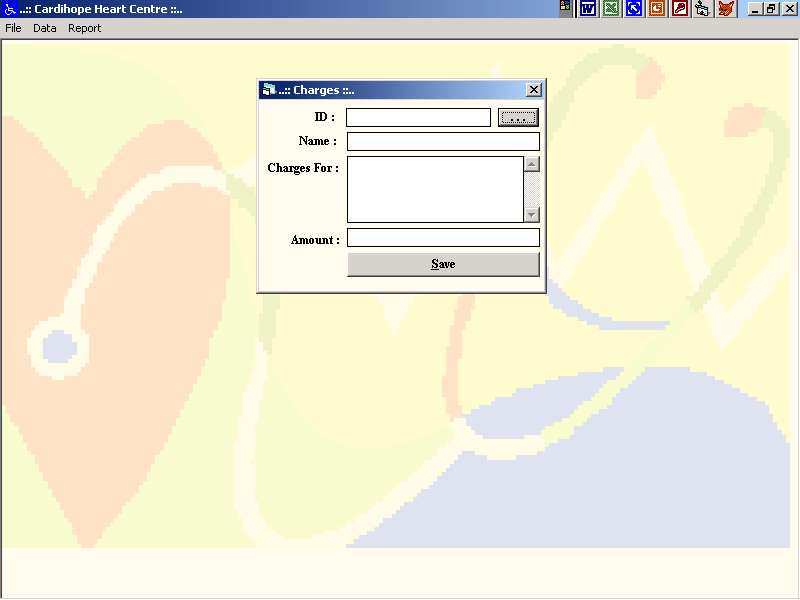Open PowerPoint from the shortcut bar
The height and width of the screenshot is (600, 800).
[657, 8]
